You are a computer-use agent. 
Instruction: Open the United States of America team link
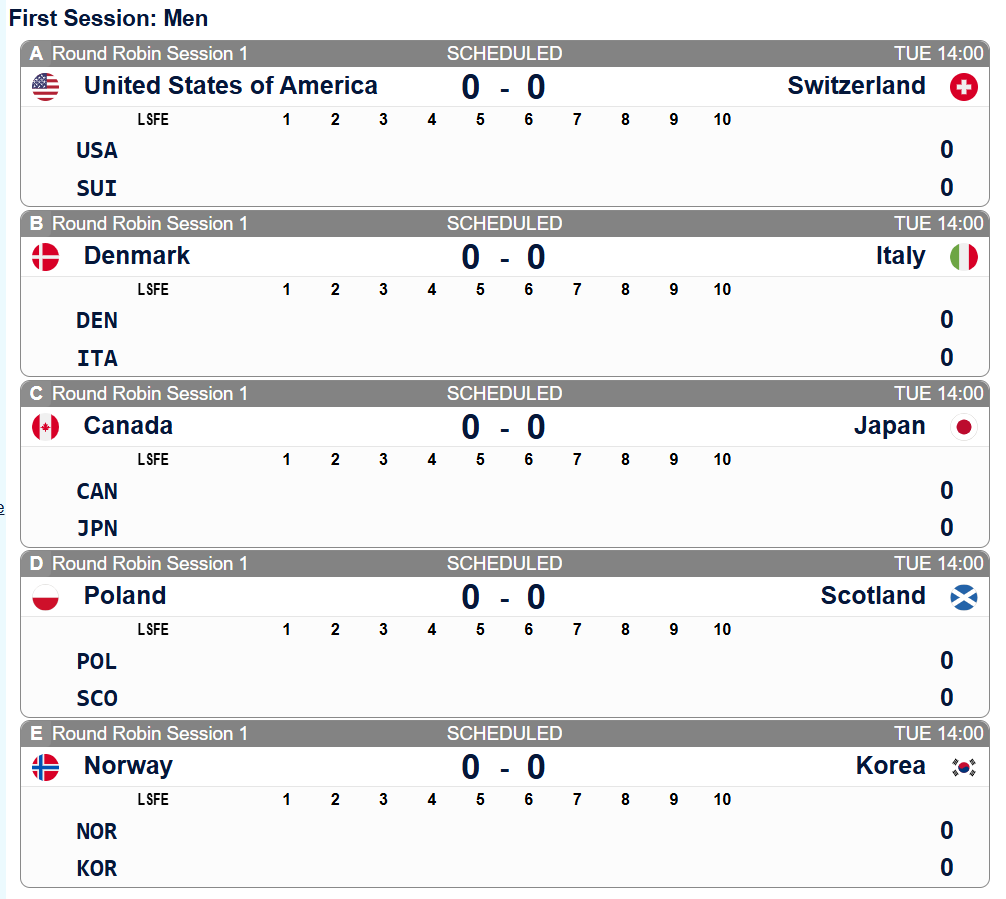pyautogui.click(x=230, y=86)
